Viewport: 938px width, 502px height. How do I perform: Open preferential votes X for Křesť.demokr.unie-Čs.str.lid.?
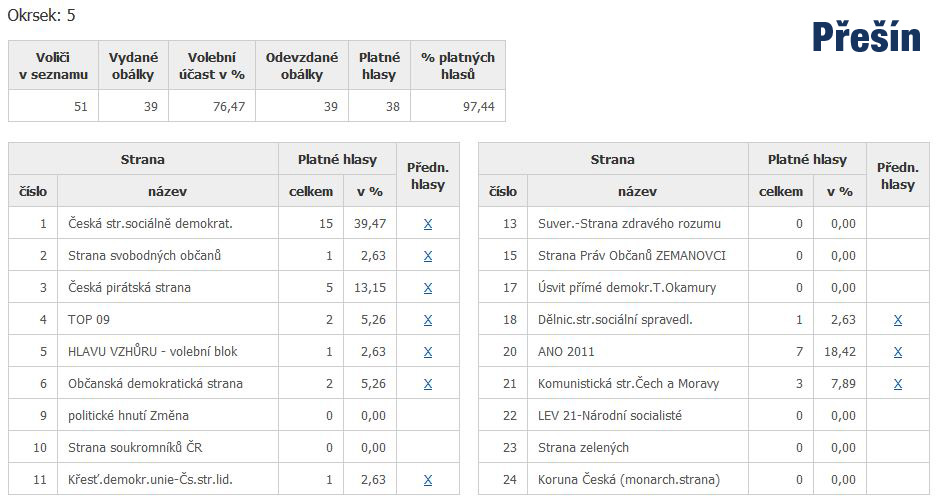pyautogui.click(x=428, y=480)
